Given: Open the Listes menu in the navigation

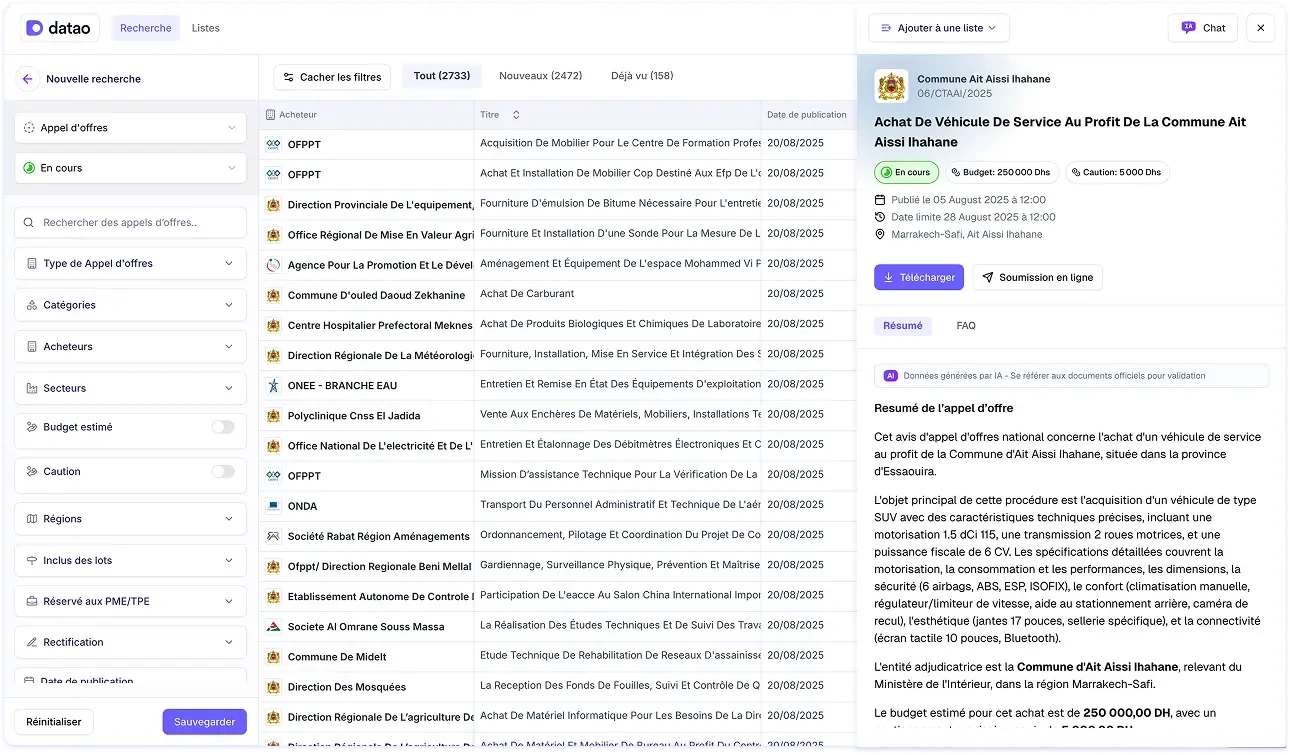Looking at the screenshot, I should click(x=205, y=28).
